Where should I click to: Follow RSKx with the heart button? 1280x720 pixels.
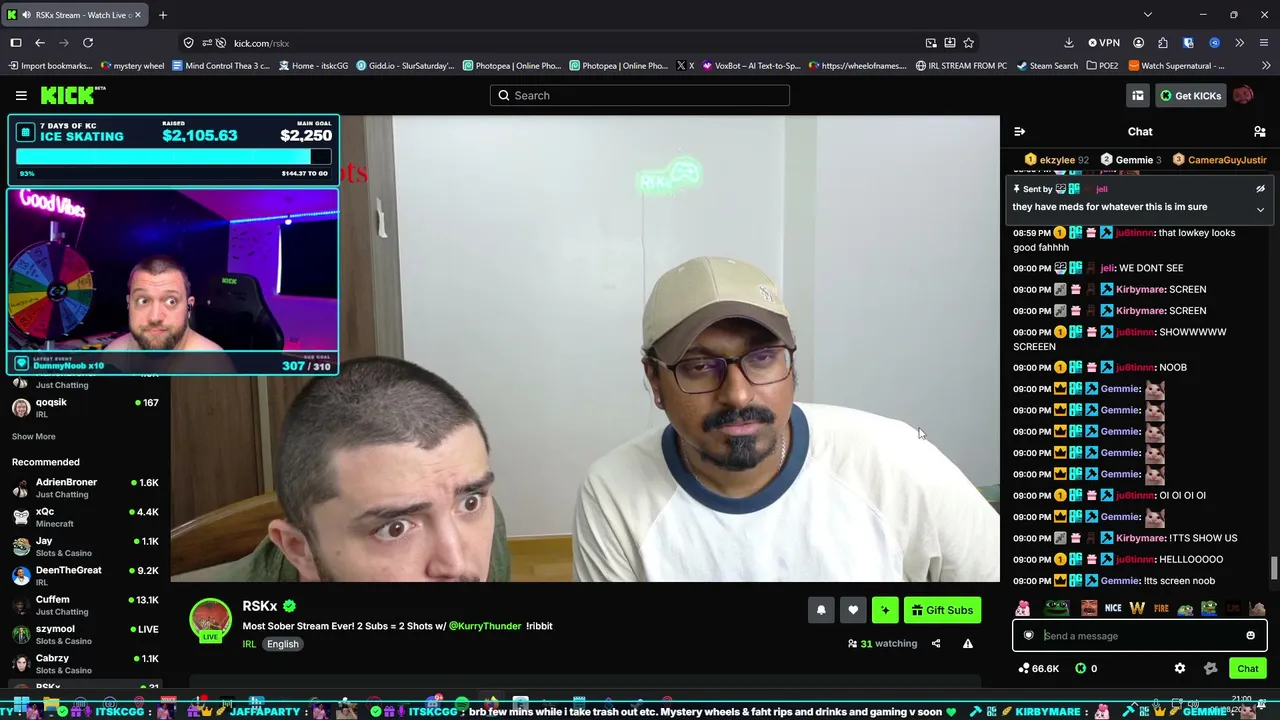(853, 610)
